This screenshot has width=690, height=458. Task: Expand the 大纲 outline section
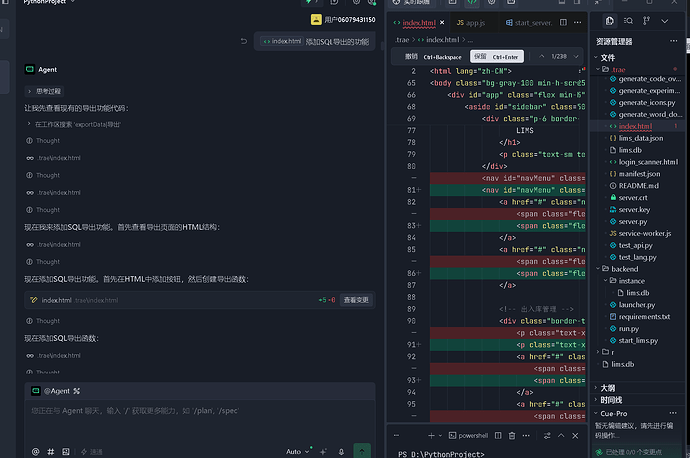[607, 388]
